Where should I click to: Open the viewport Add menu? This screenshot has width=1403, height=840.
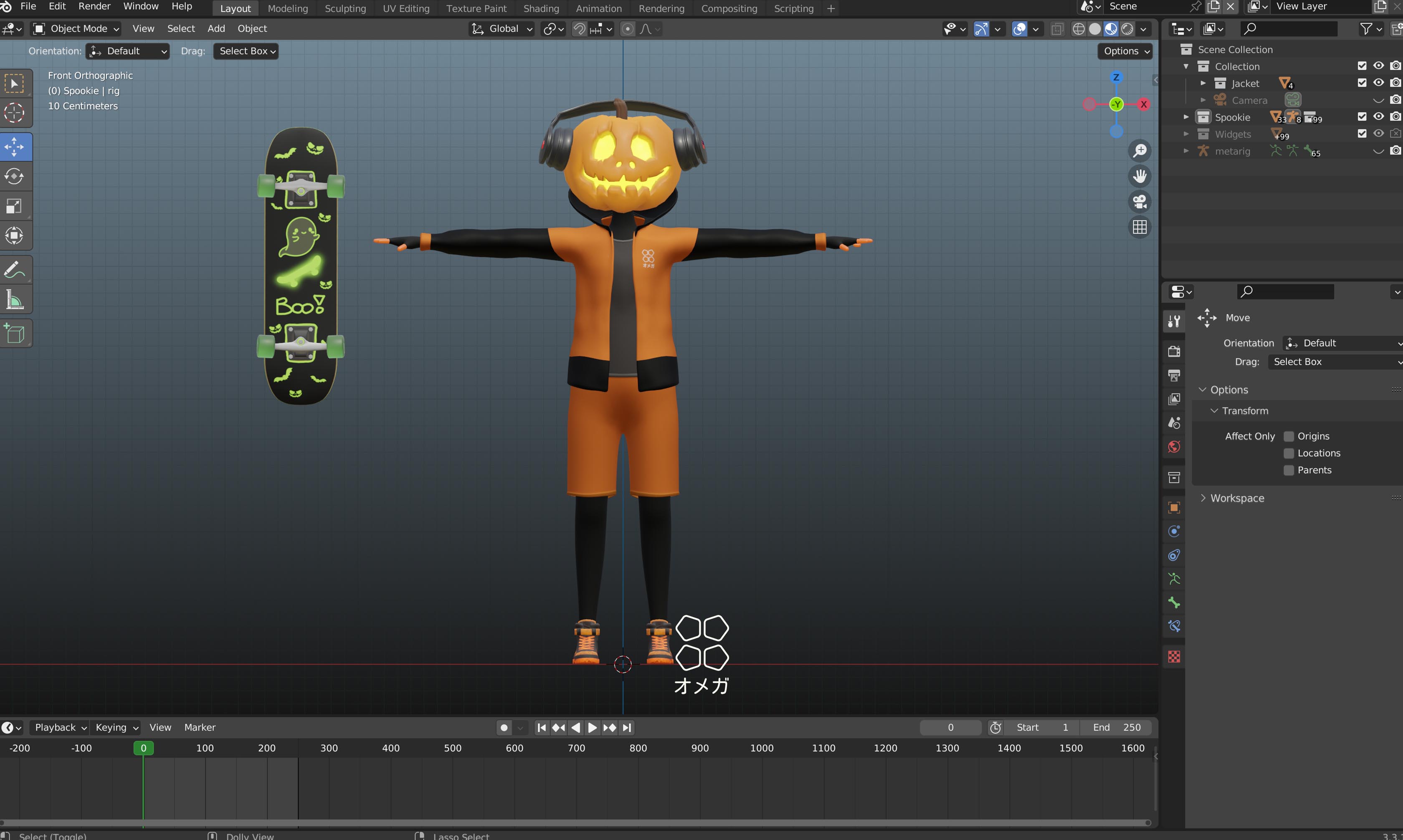point(216,28)
